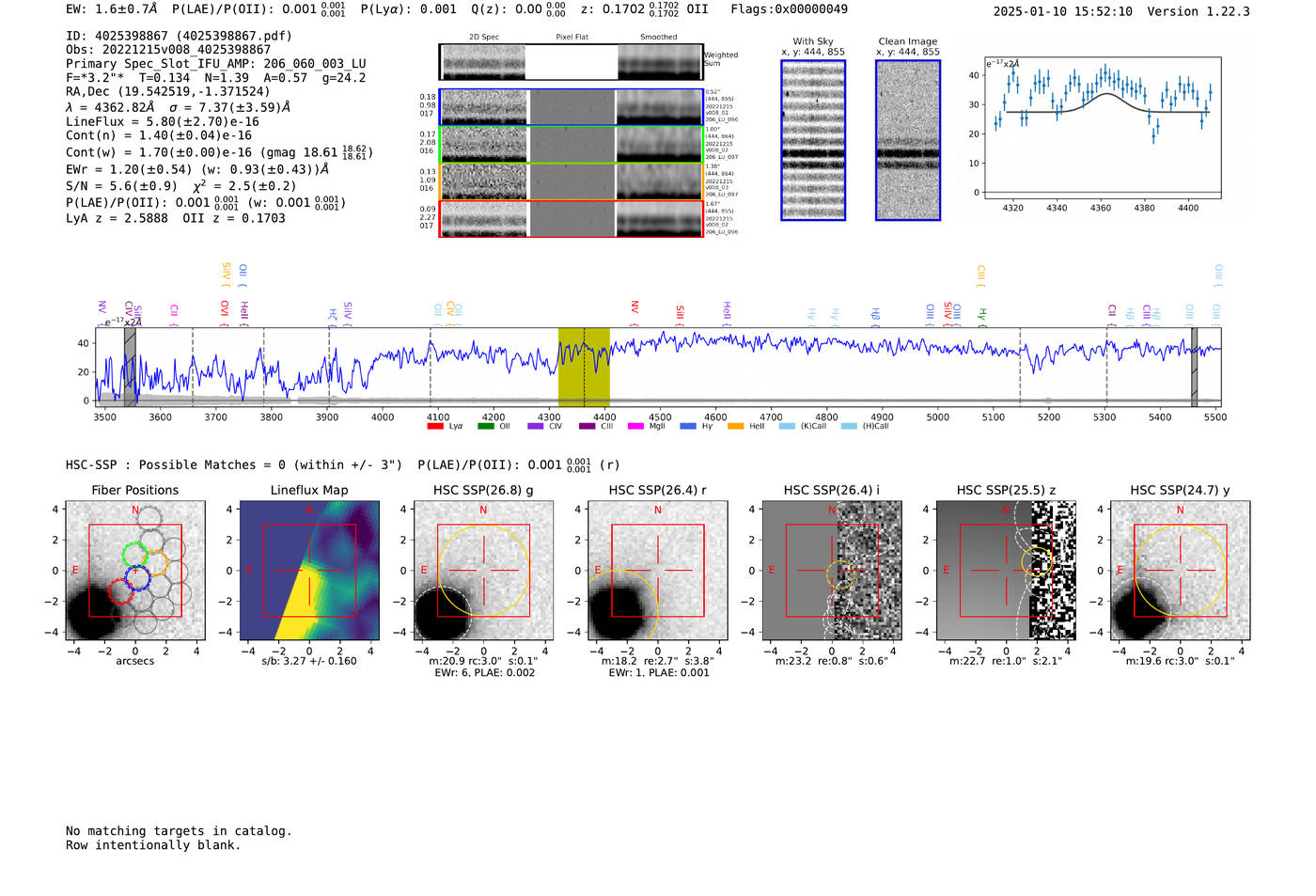This screenshot has height=896, width=1316.
Task: Click the Smoothed column header
Action: [659, 37]
